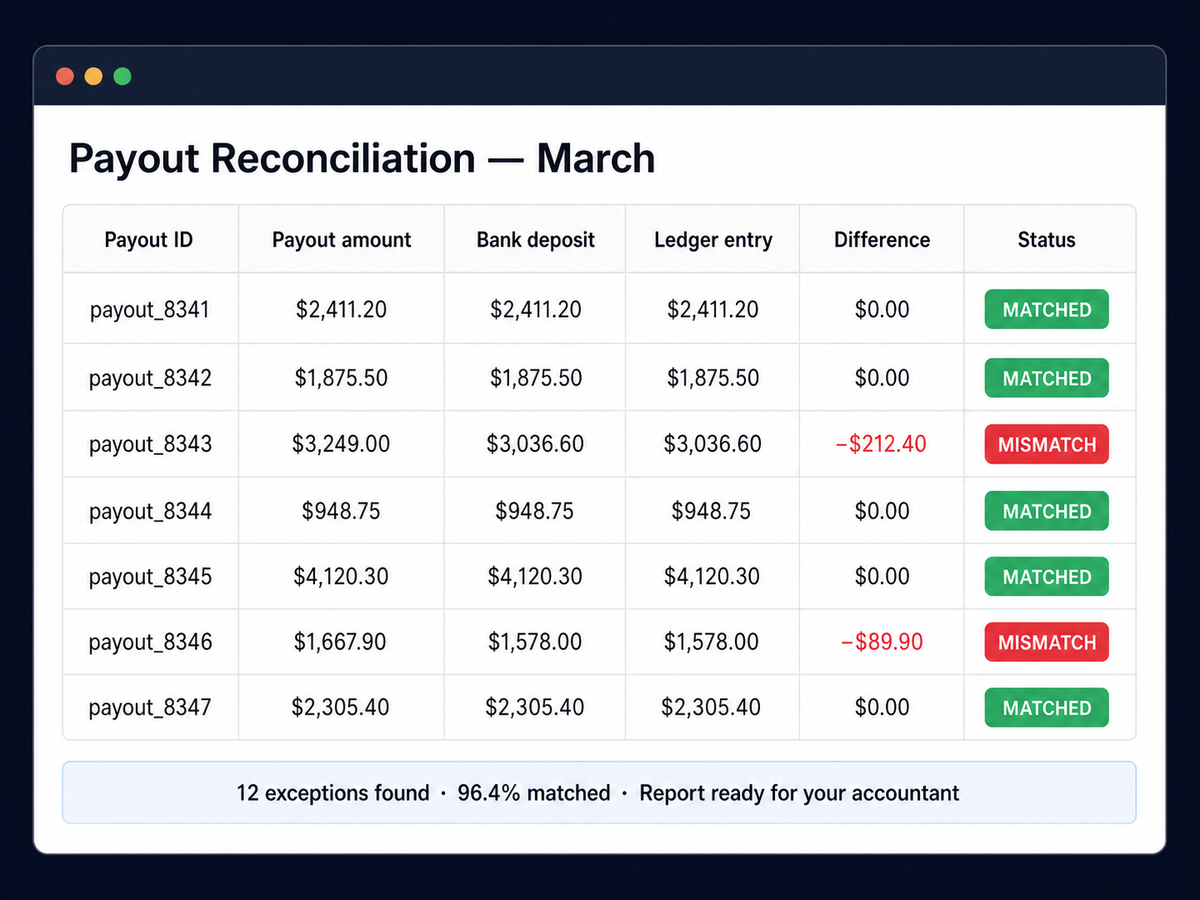Select the payout_8347 ID cell
Screen dimensions: 1200x900
[x=150, y=708]
